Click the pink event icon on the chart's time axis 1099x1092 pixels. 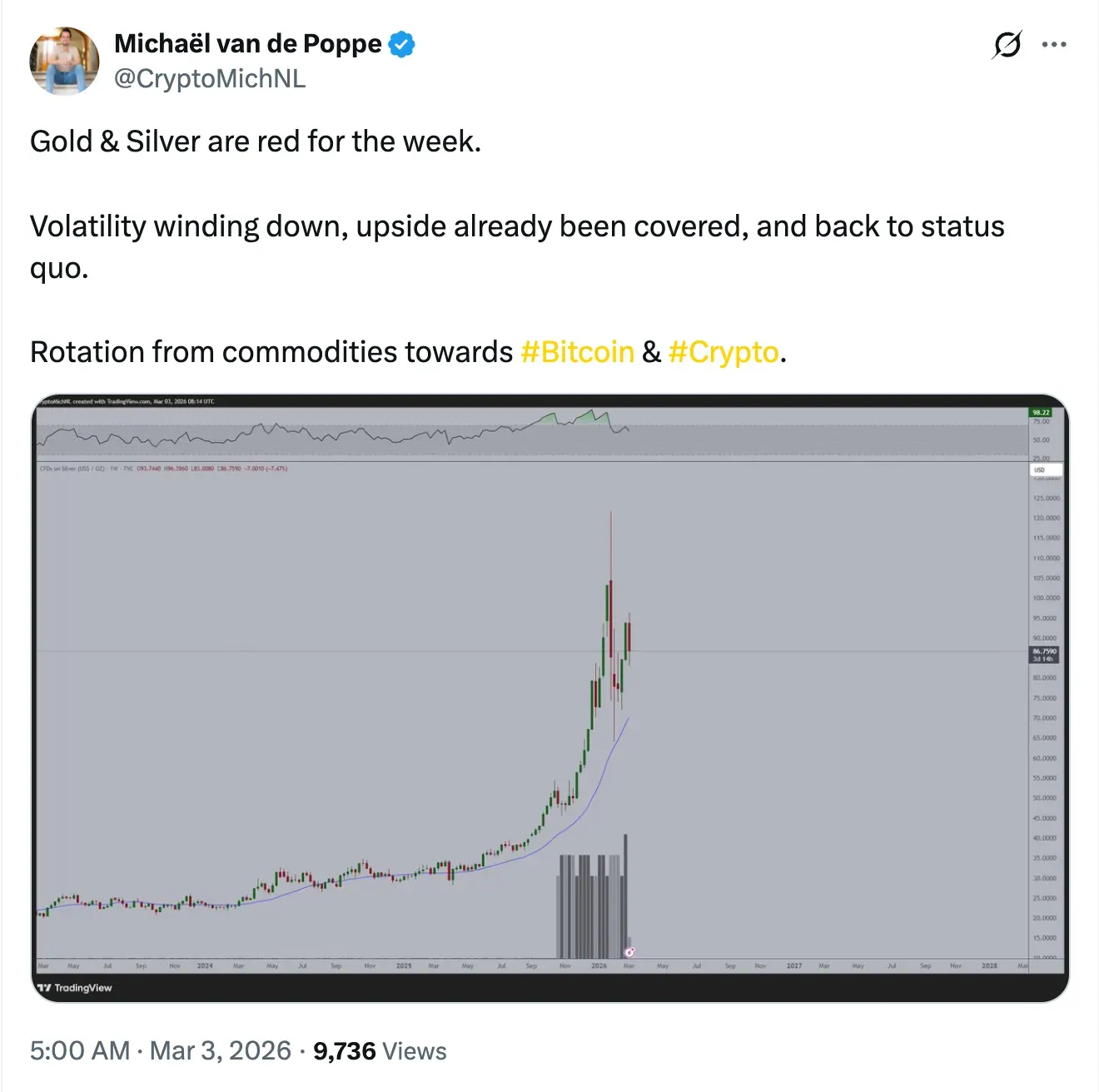(x=629, y=952)
